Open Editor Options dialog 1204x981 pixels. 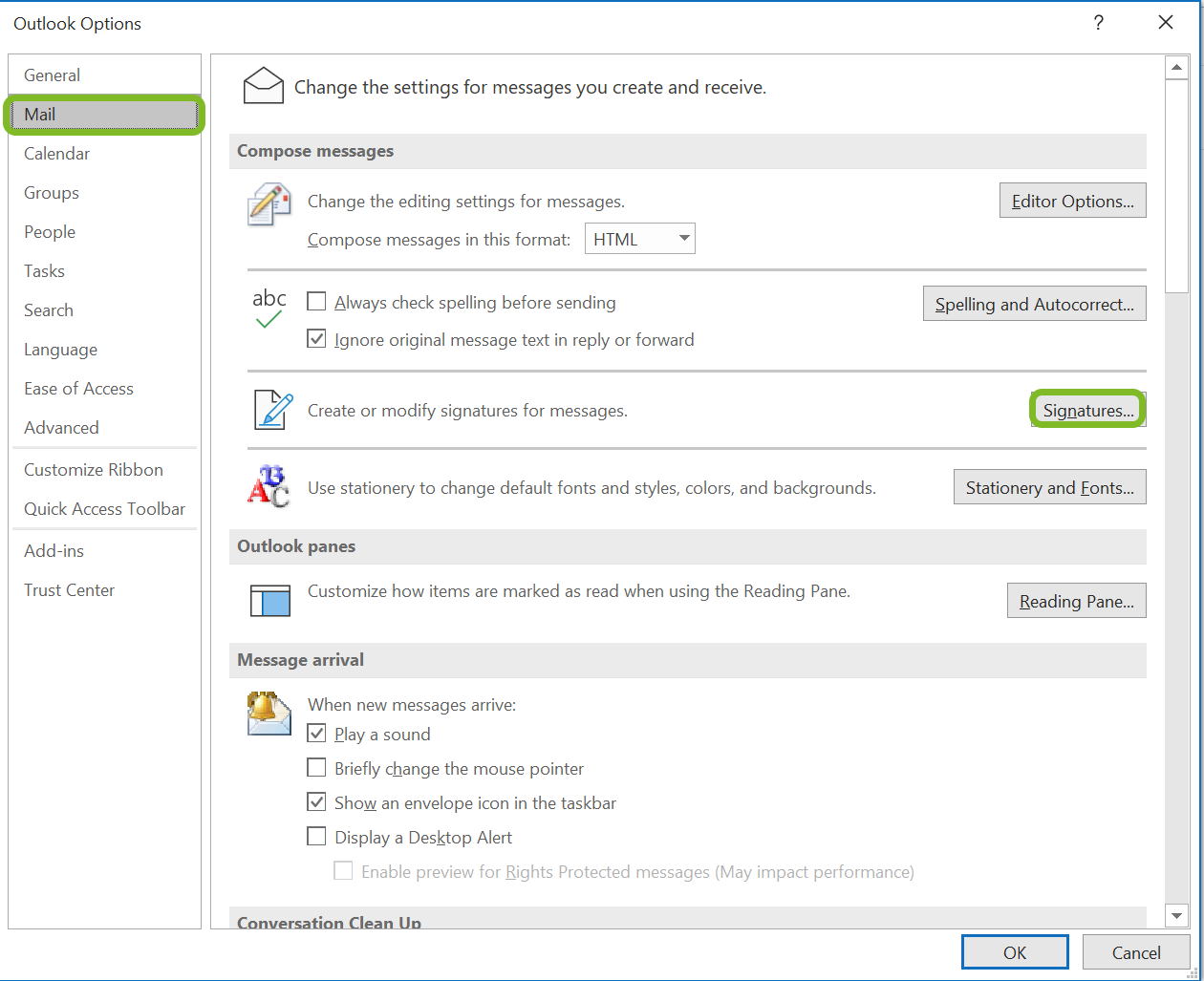click(x=1072, y=201)
